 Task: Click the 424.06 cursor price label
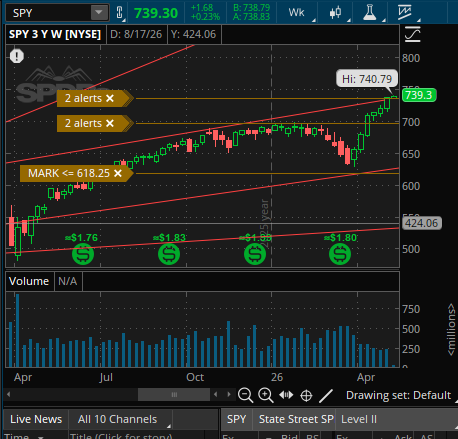tap(422, 223)
